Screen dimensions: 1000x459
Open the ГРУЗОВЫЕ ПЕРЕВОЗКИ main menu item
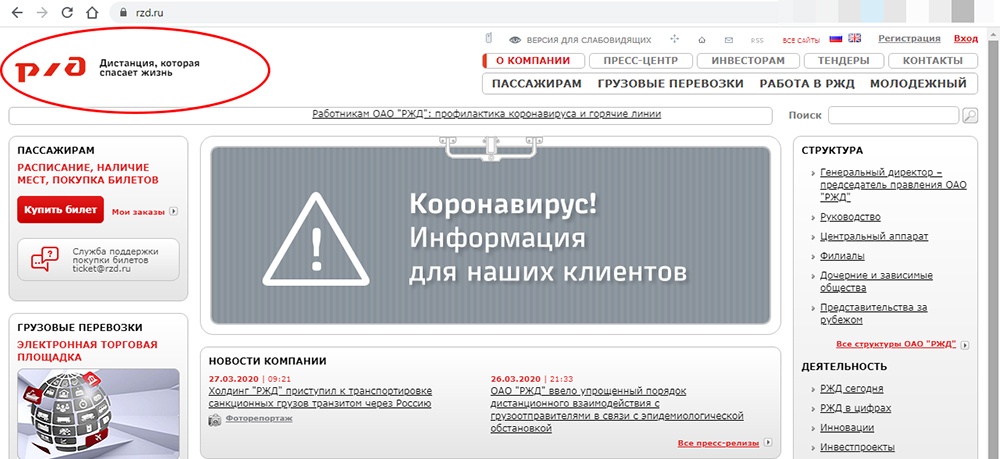671,84
